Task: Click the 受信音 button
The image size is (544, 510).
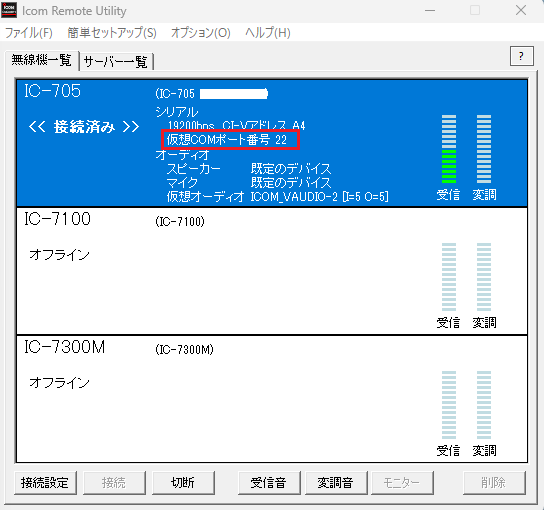Action: (269, 483)
